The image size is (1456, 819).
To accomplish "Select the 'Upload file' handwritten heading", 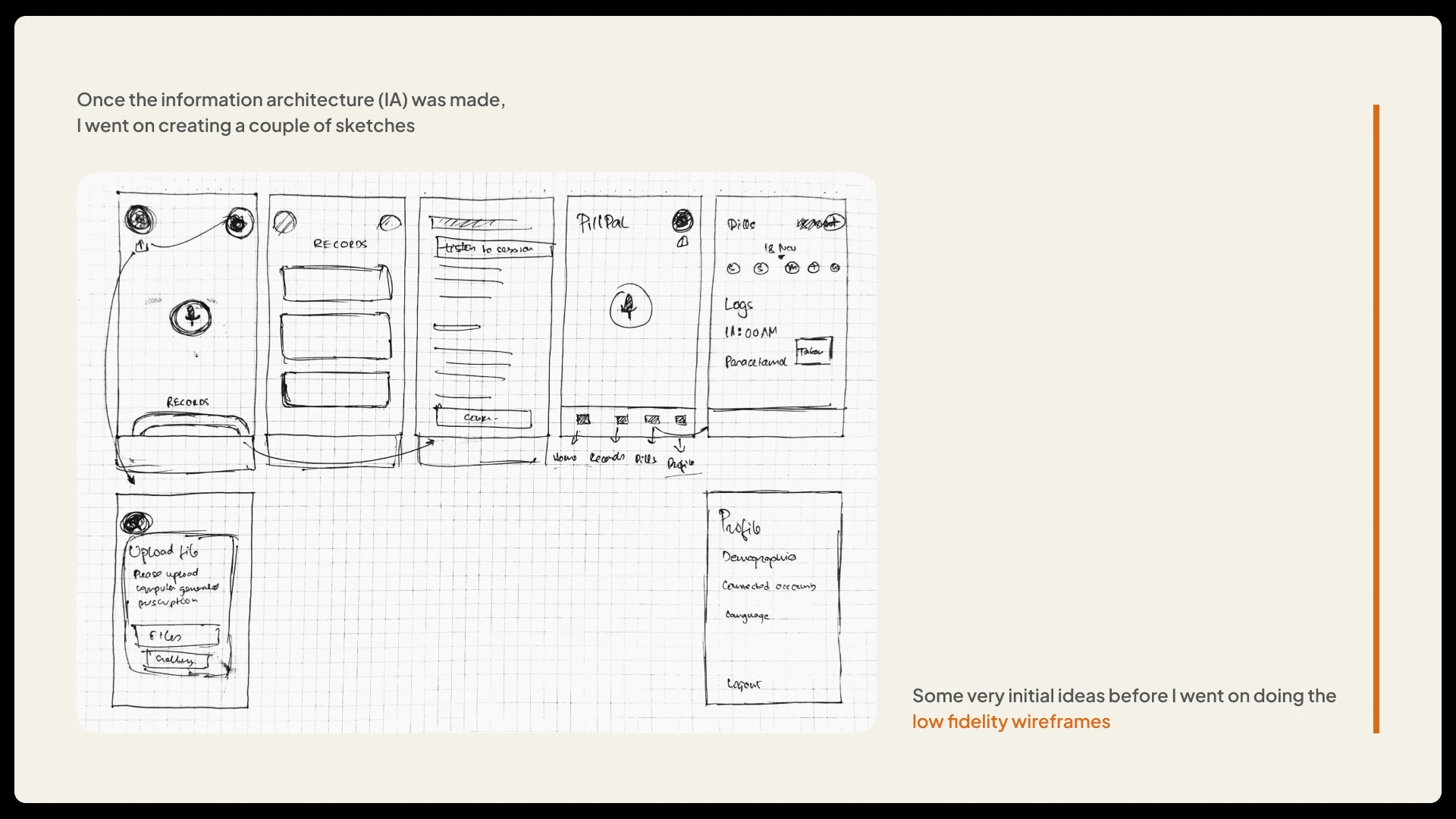I will [164, 551].
